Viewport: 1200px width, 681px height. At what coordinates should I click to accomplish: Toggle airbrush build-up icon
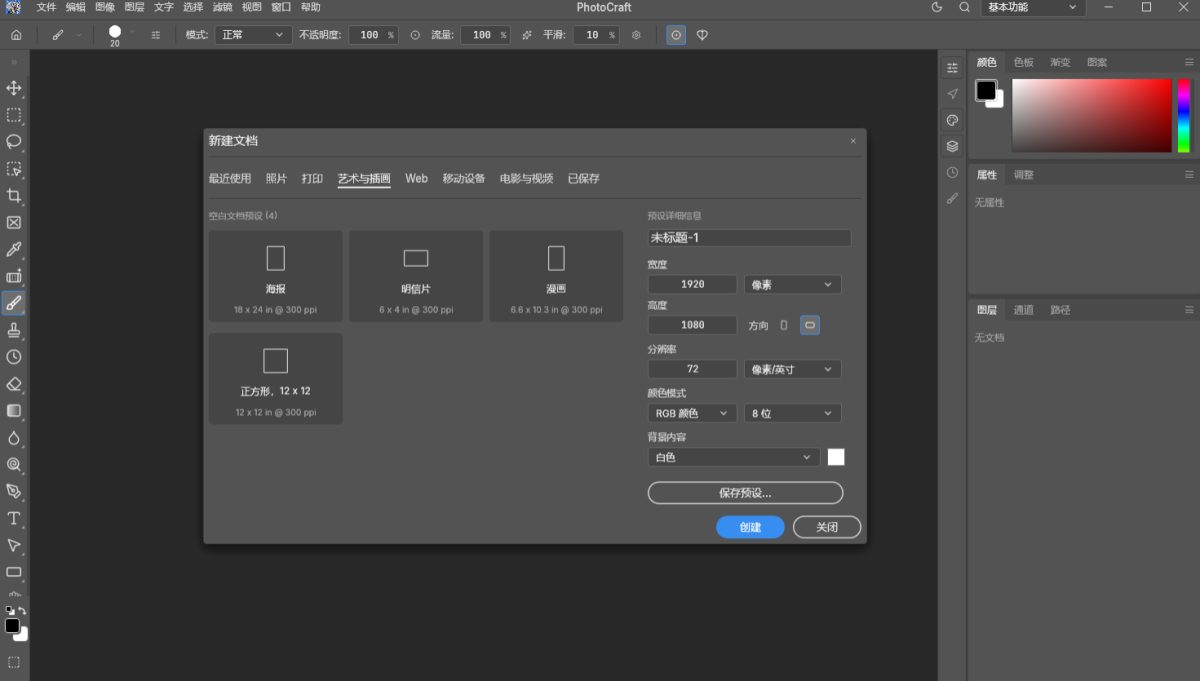pyautogui.click(x=527, y=35)
